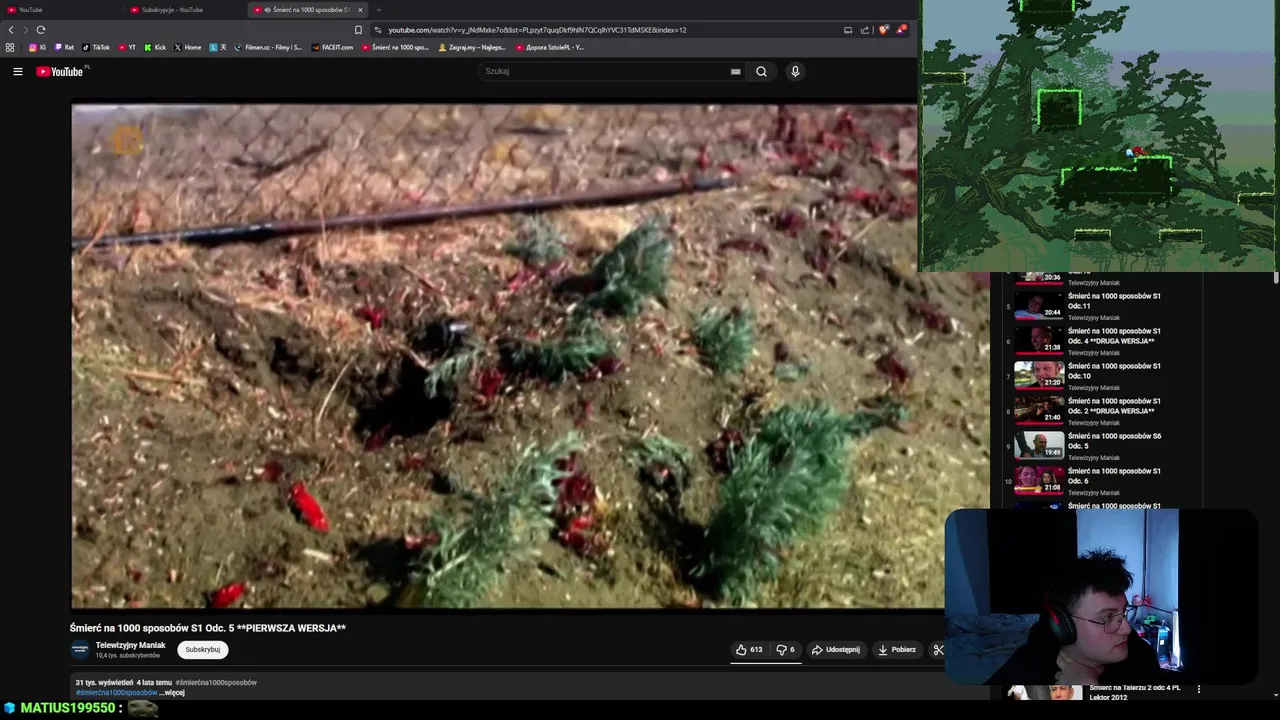Go to YouTube home via the logo

[x=60, y=71]
